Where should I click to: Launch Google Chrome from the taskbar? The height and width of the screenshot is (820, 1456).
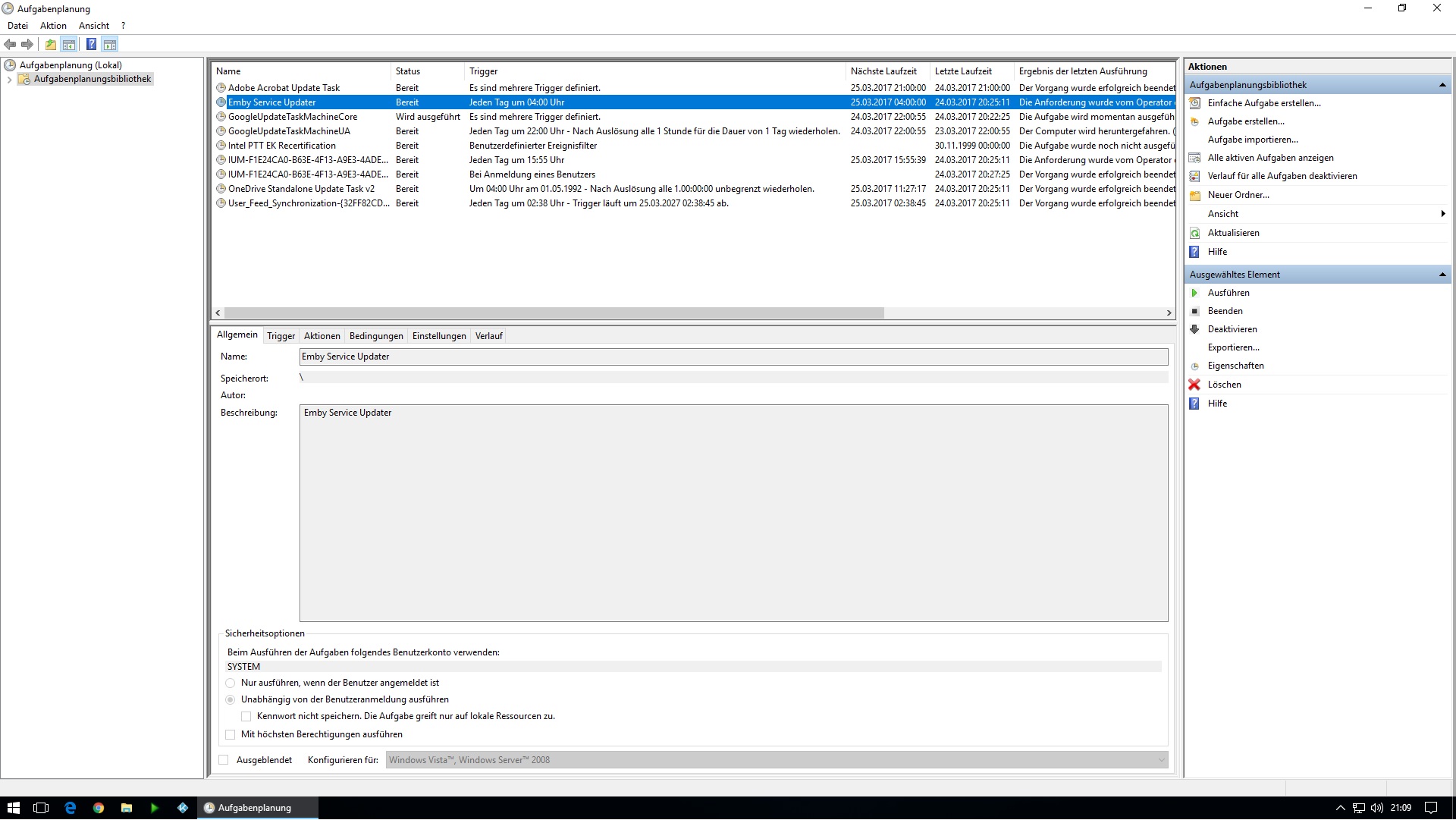pos(99,808)
